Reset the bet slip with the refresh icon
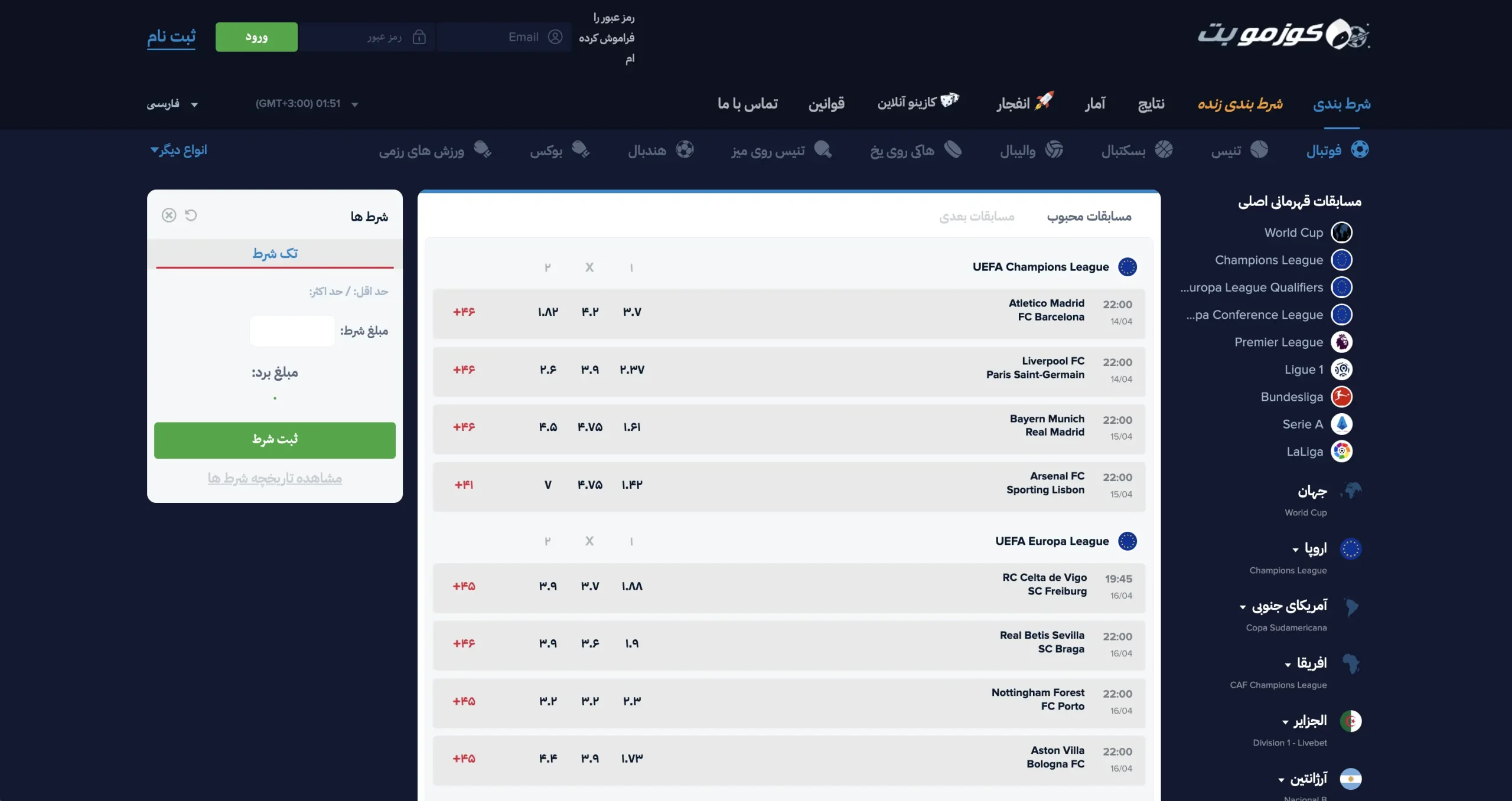This screenshot has width=1512, height=801. point(191,215)
